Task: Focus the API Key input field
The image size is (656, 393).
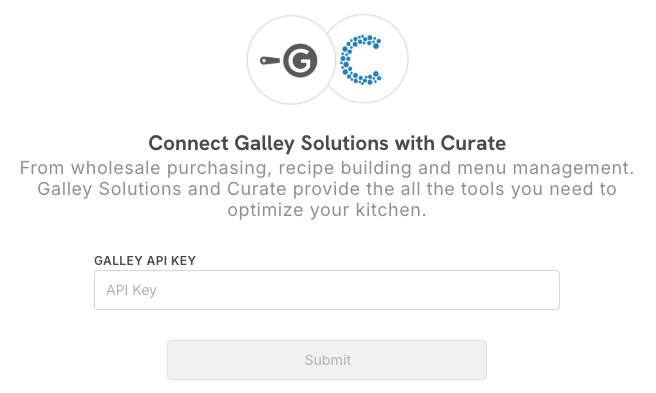Action: pos(327,290)
